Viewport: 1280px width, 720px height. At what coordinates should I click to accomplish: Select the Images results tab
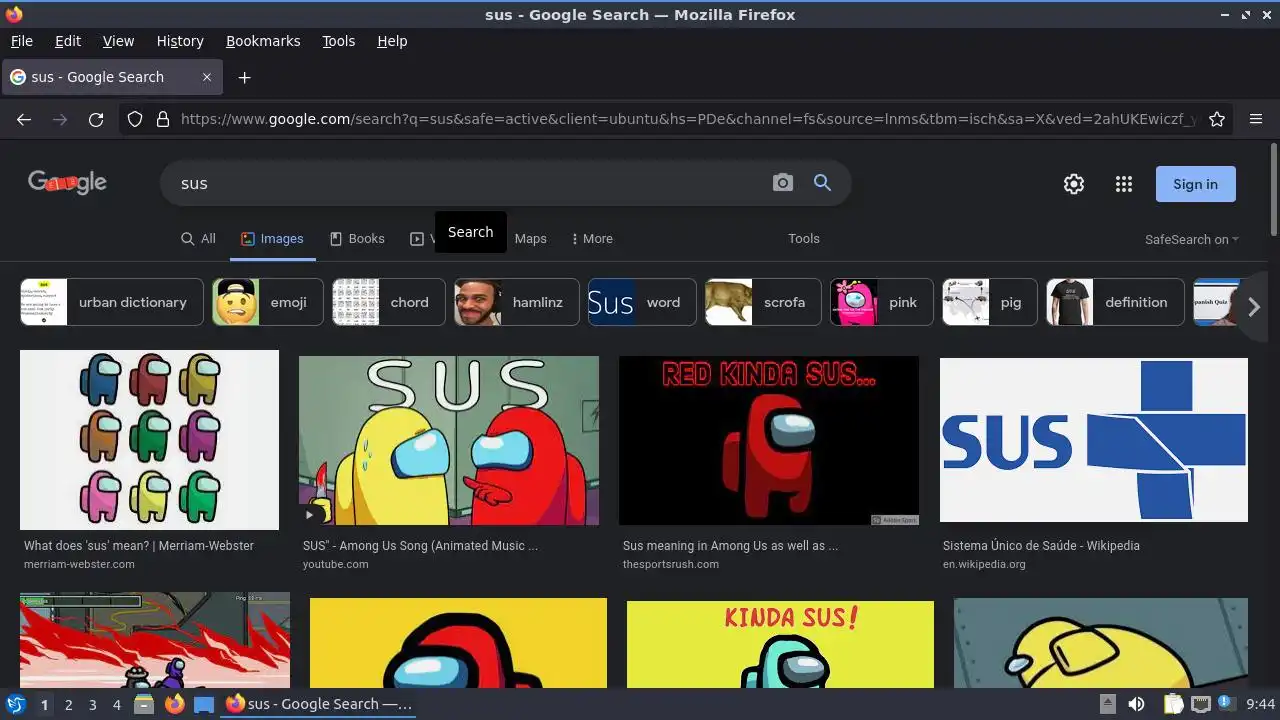click(x=272, y=239)
